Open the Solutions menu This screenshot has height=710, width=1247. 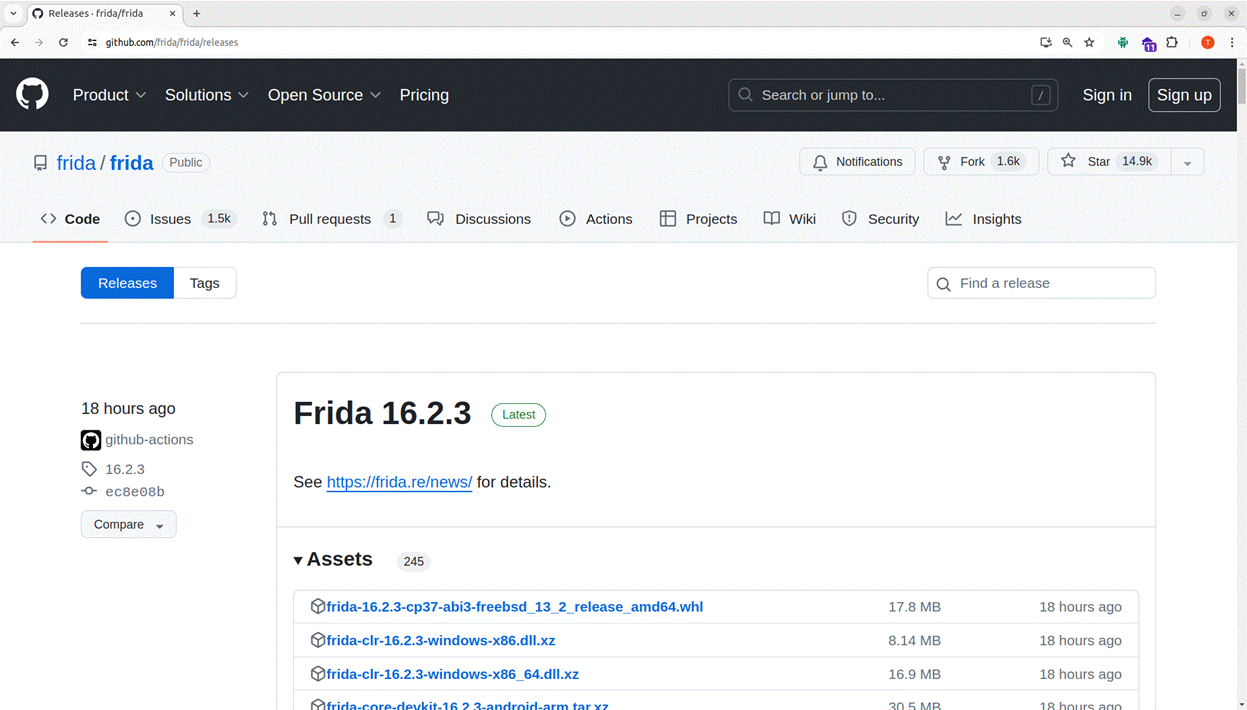(206, 95)
